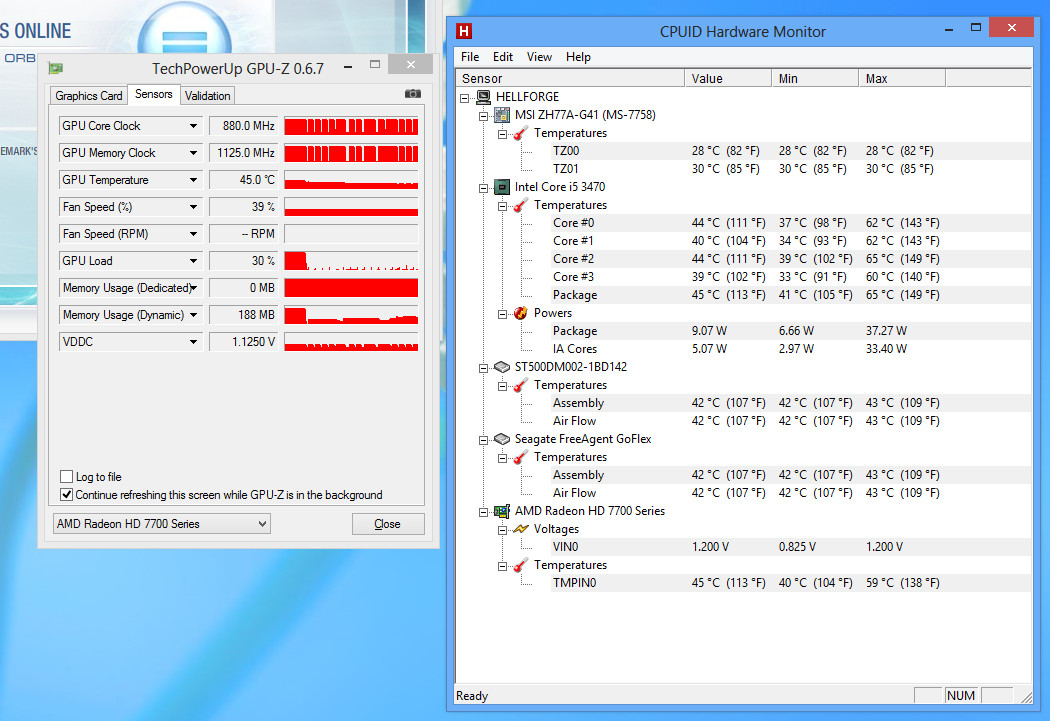Click the Value column header
This screenshot has height=721, width=1050.
pyautogui.click(x=728, y=78)
